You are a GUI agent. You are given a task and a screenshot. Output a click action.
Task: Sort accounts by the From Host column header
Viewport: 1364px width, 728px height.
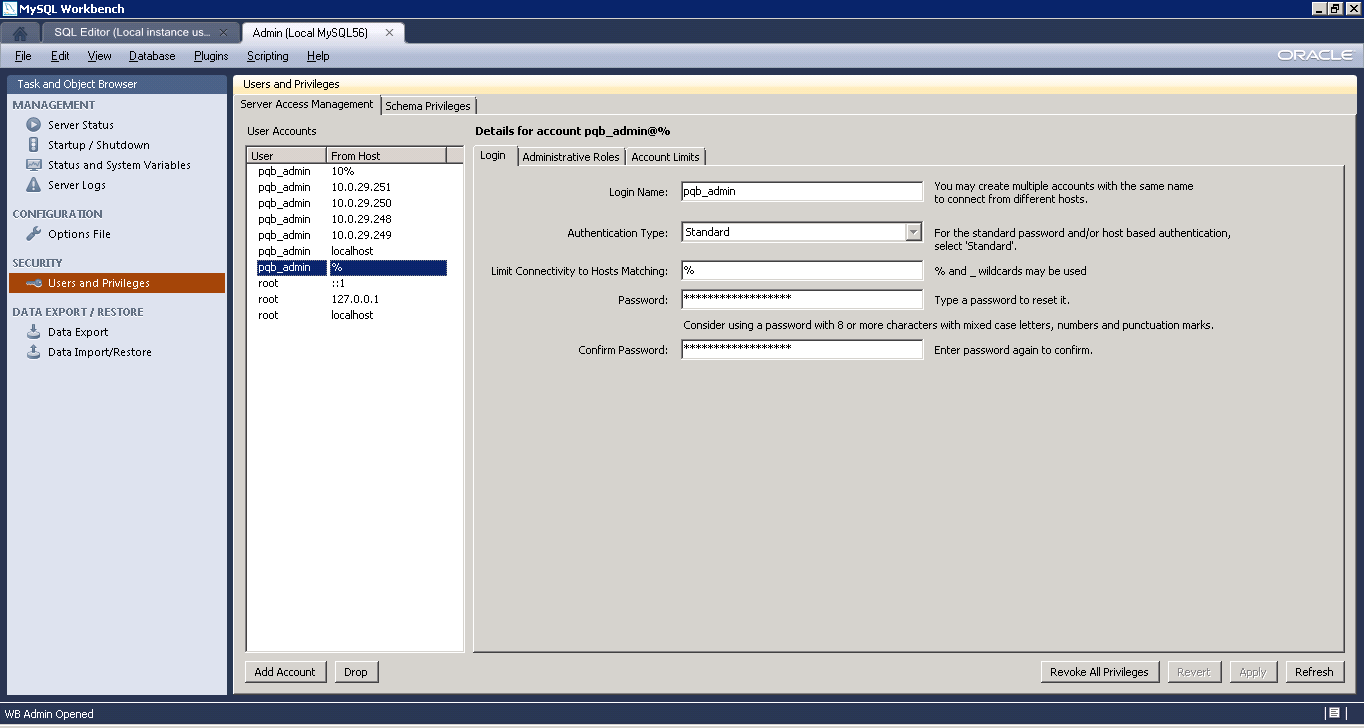(x=387, y=155)
